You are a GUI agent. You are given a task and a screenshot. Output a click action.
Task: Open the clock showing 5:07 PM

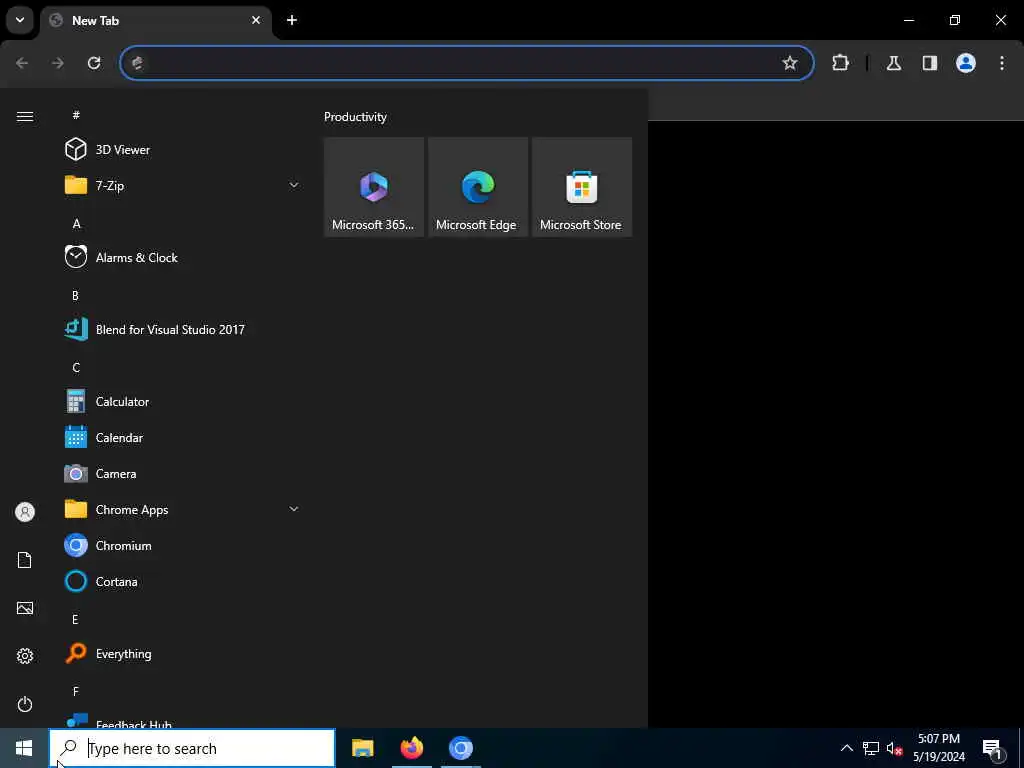(x=938, y=748)
